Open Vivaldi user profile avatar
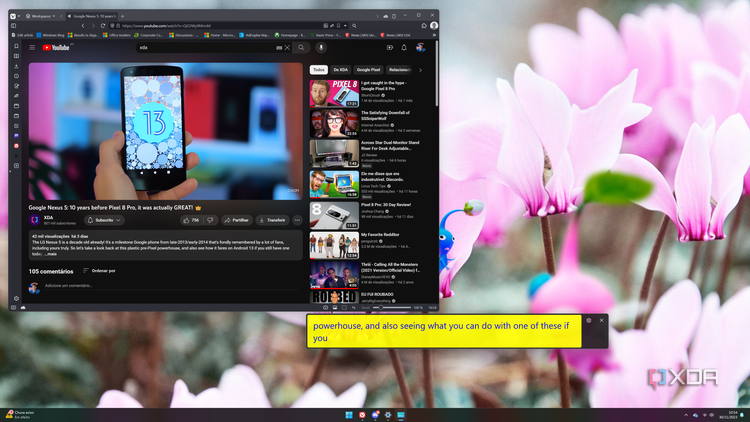 (x=434, y=25)
